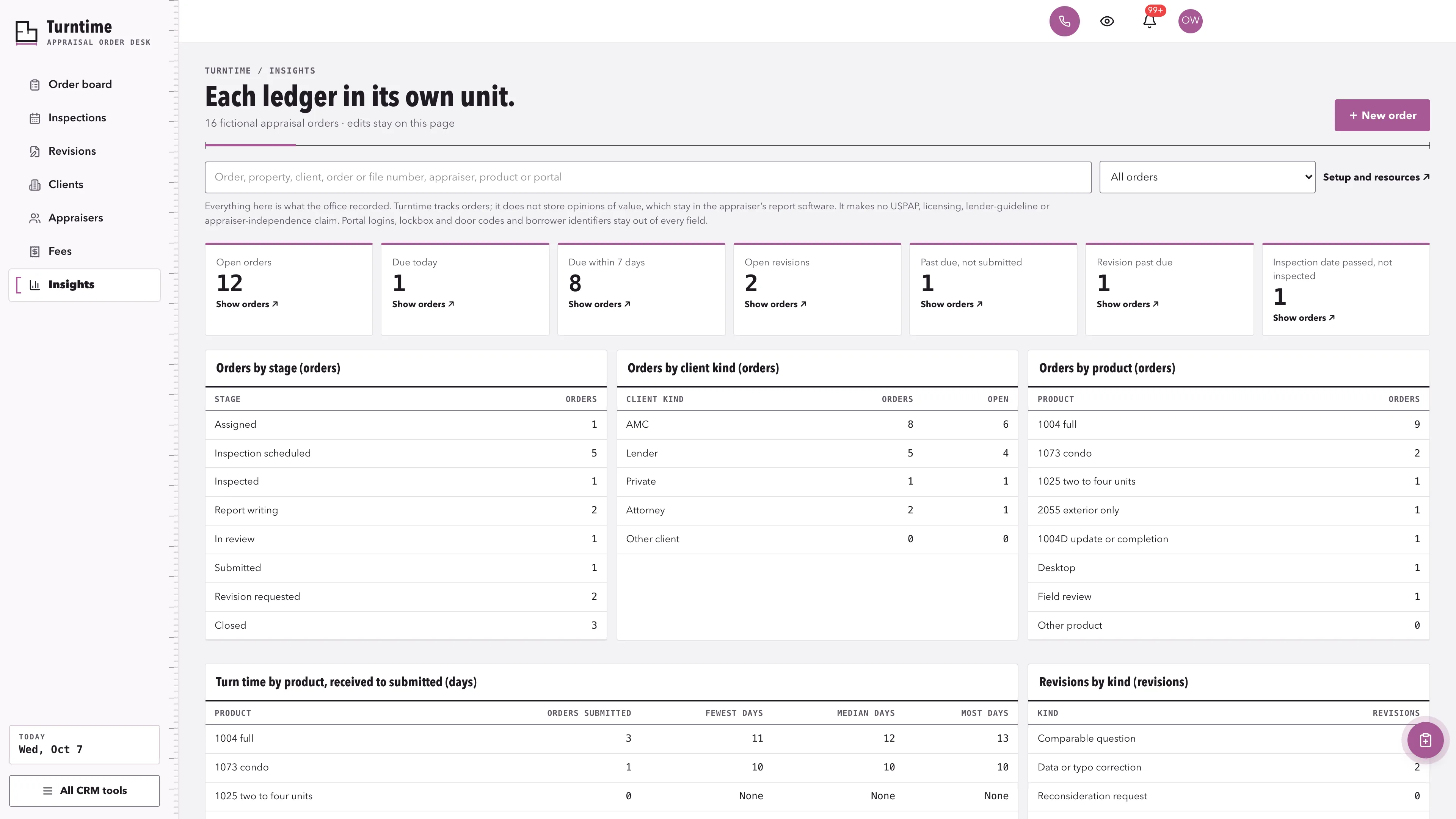The image size is (1456, 819).
Task: Show orders for Due within 7 days
Action: (599, 304)
